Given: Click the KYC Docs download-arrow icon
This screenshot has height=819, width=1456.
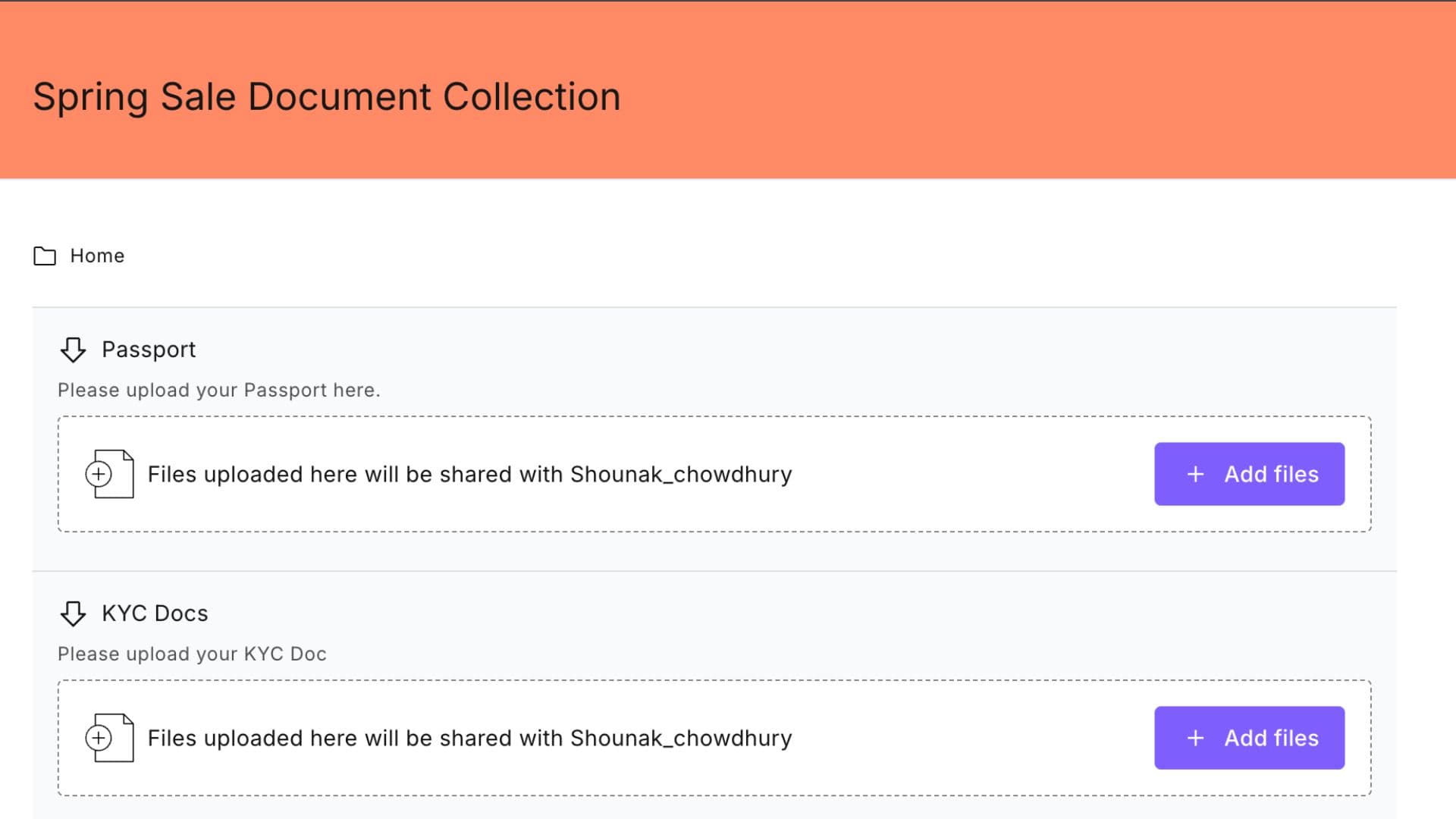Looking at the screenshot, I should (73, 613).
